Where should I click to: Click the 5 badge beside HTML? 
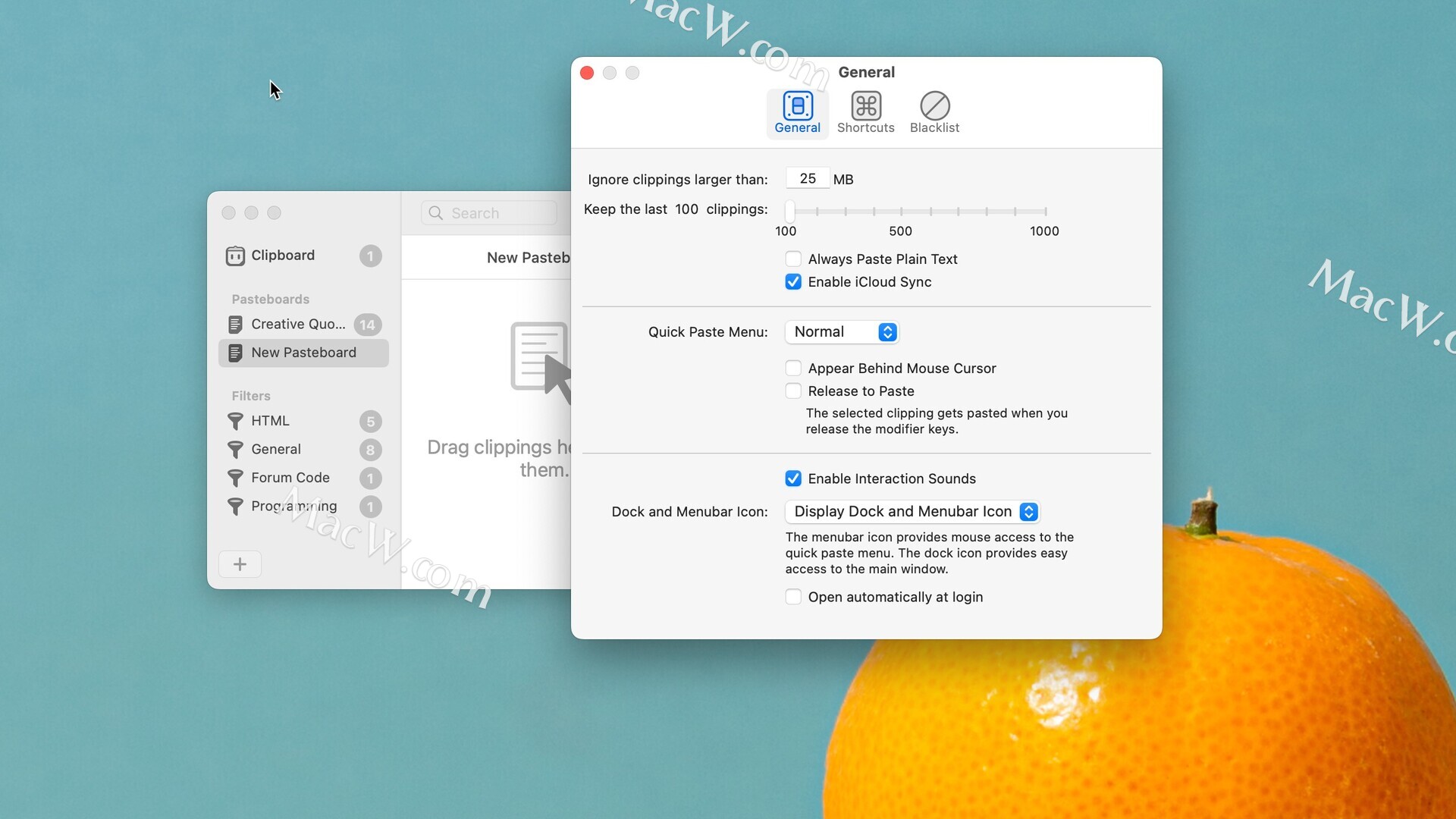370,421
